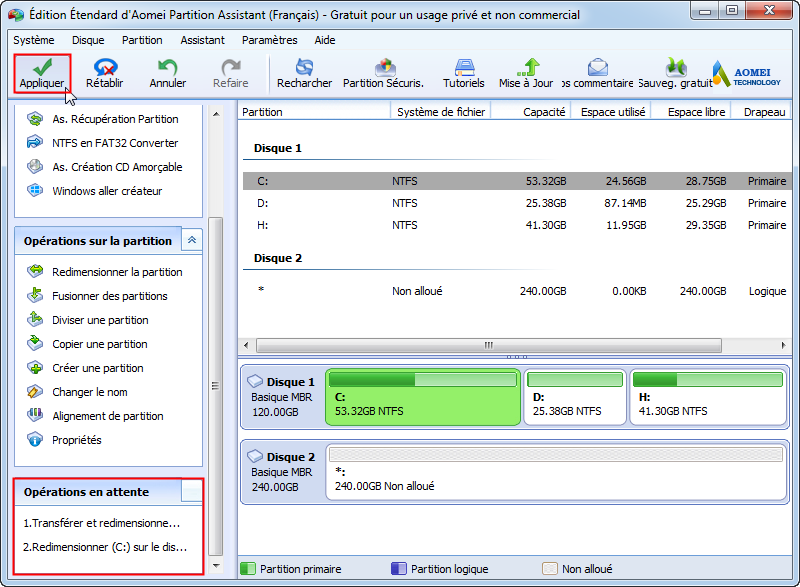Open the Disque menu
This screenshot has width=800, height=587.
click(88, 40)
